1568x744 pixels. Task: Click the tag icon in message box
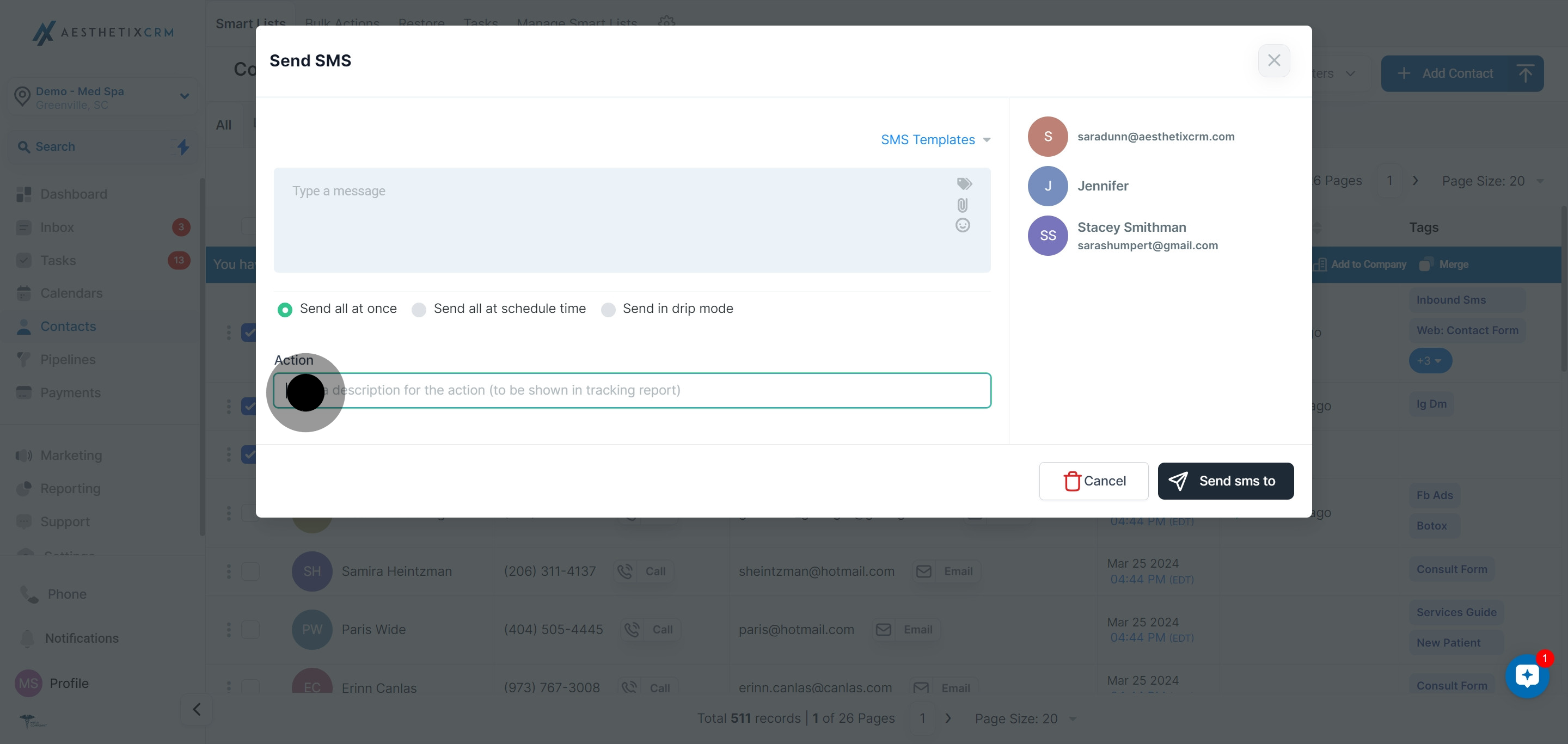tap(964, 184)
